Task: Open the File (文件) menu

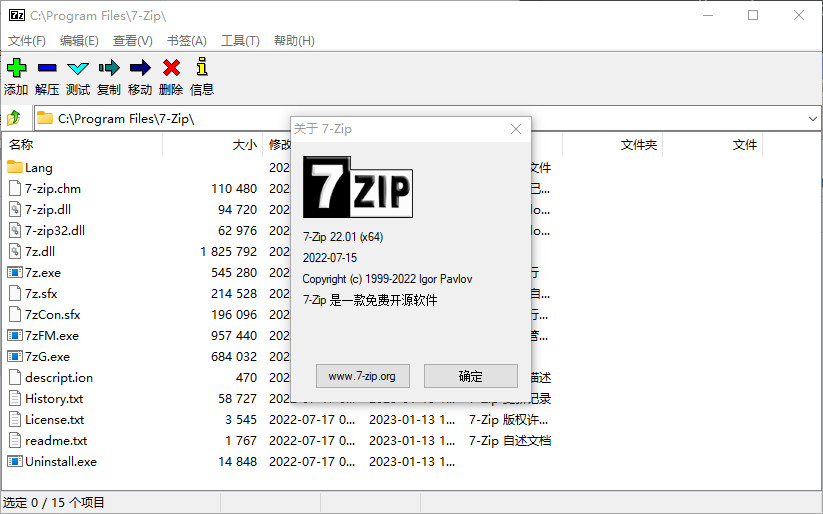Action: (27, 40)
